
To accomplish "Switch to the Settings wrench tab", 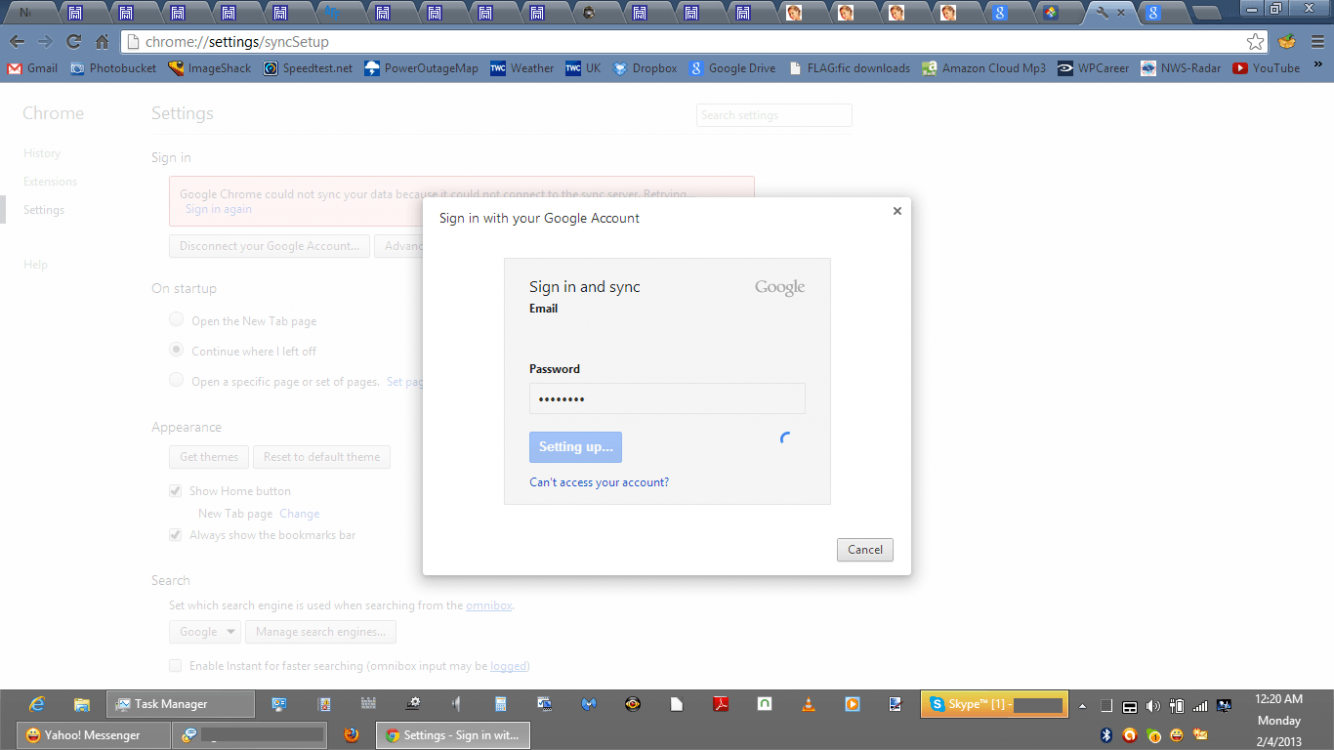I will tap(1108, 13).
